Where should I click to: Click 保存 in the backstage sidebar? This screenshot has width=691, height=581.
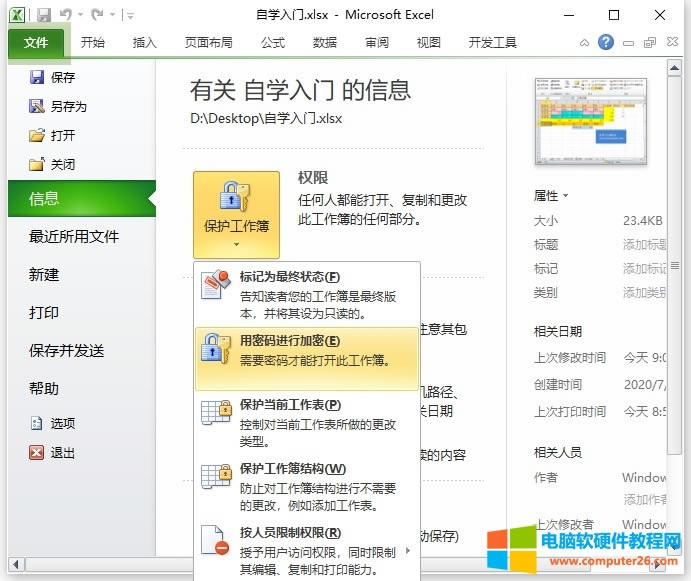53,78
